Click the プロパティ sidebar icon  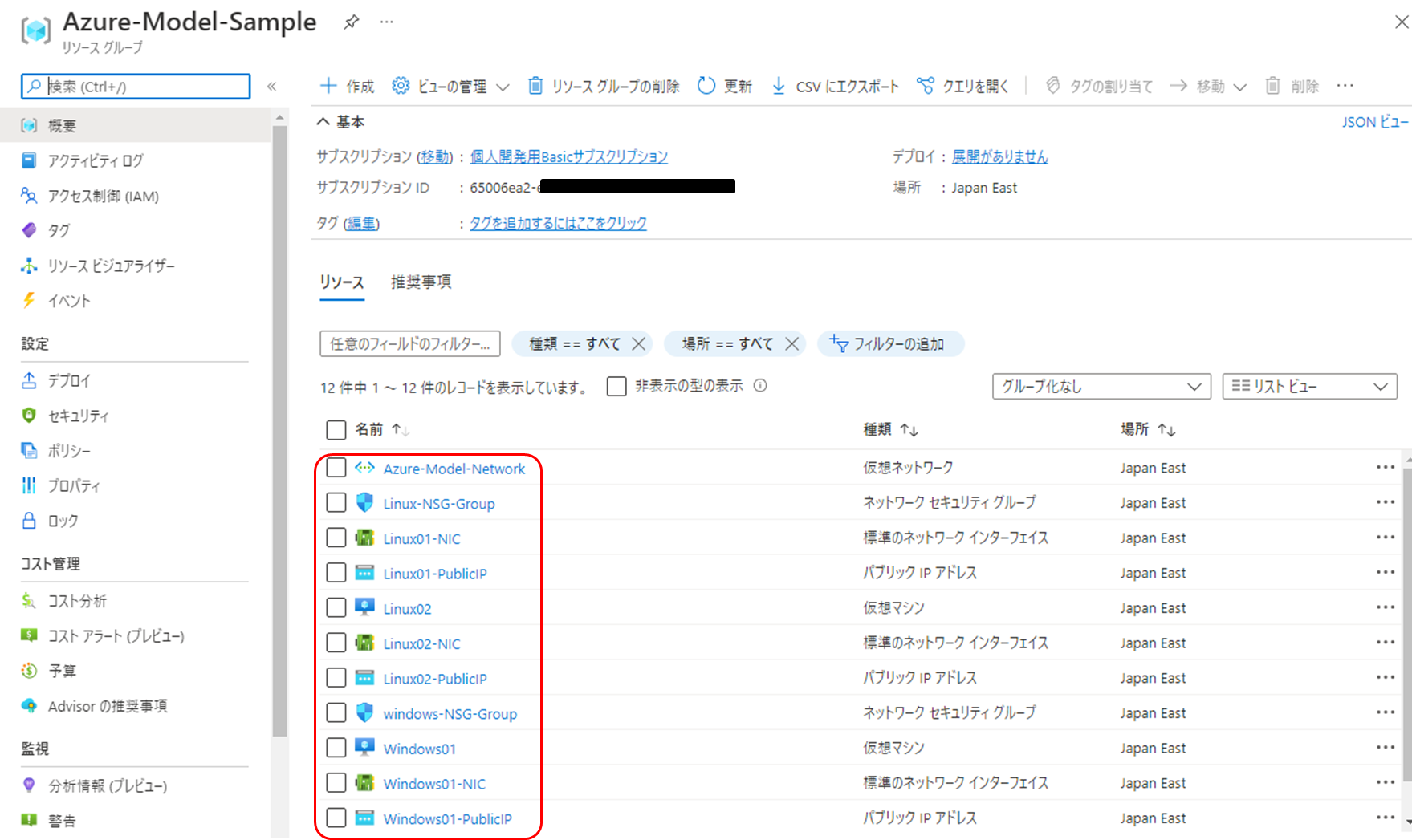[x=29, y=485]
